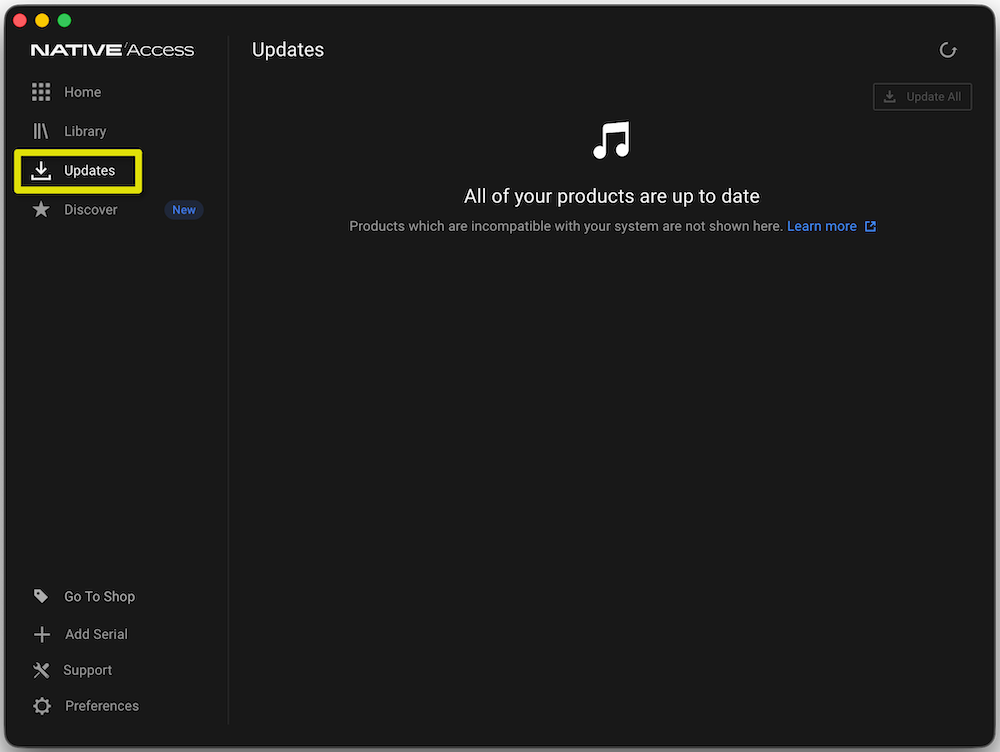Open Preferences with the gear icon
This screenshot has width=1000, height=752.
pos(41,705)
